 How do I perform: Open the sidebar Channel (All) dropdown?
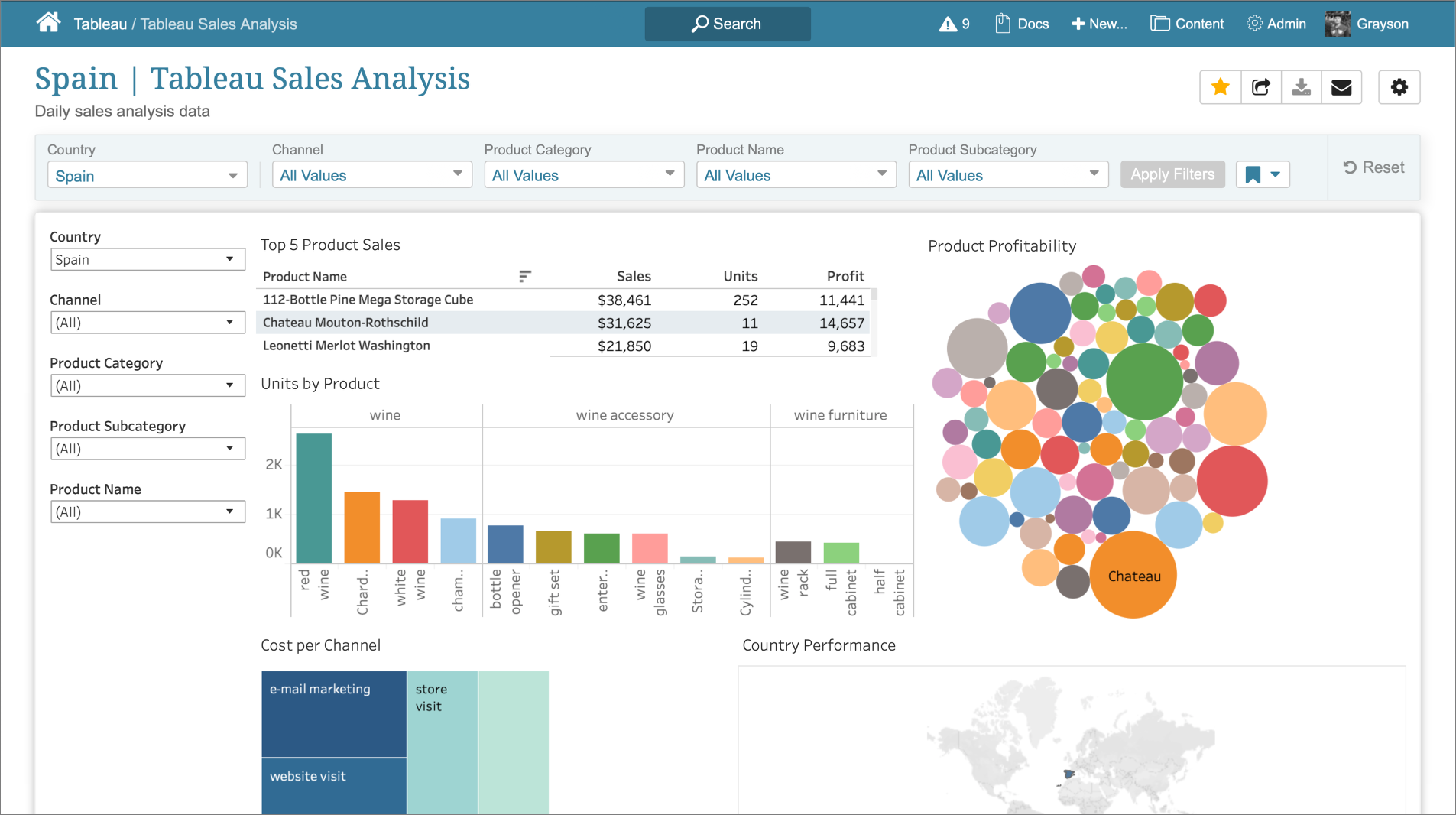(x=147, y=323)
